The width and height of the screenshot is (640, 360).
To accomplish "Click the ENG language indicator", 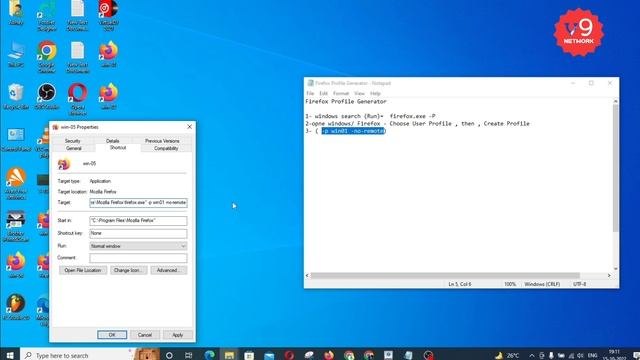I will (x=592, y=356).
